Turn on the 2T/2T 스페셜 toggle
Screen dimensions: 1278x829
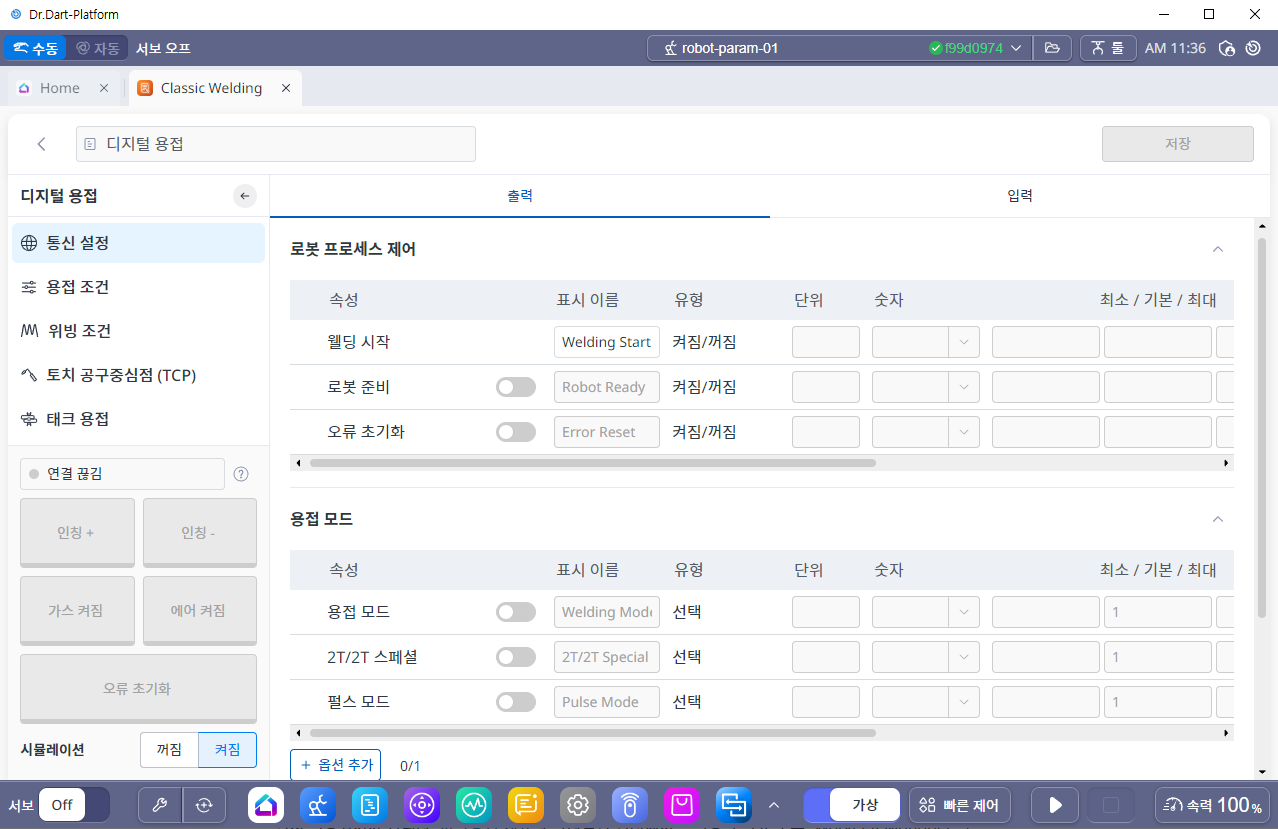click(x=516, y=657)
